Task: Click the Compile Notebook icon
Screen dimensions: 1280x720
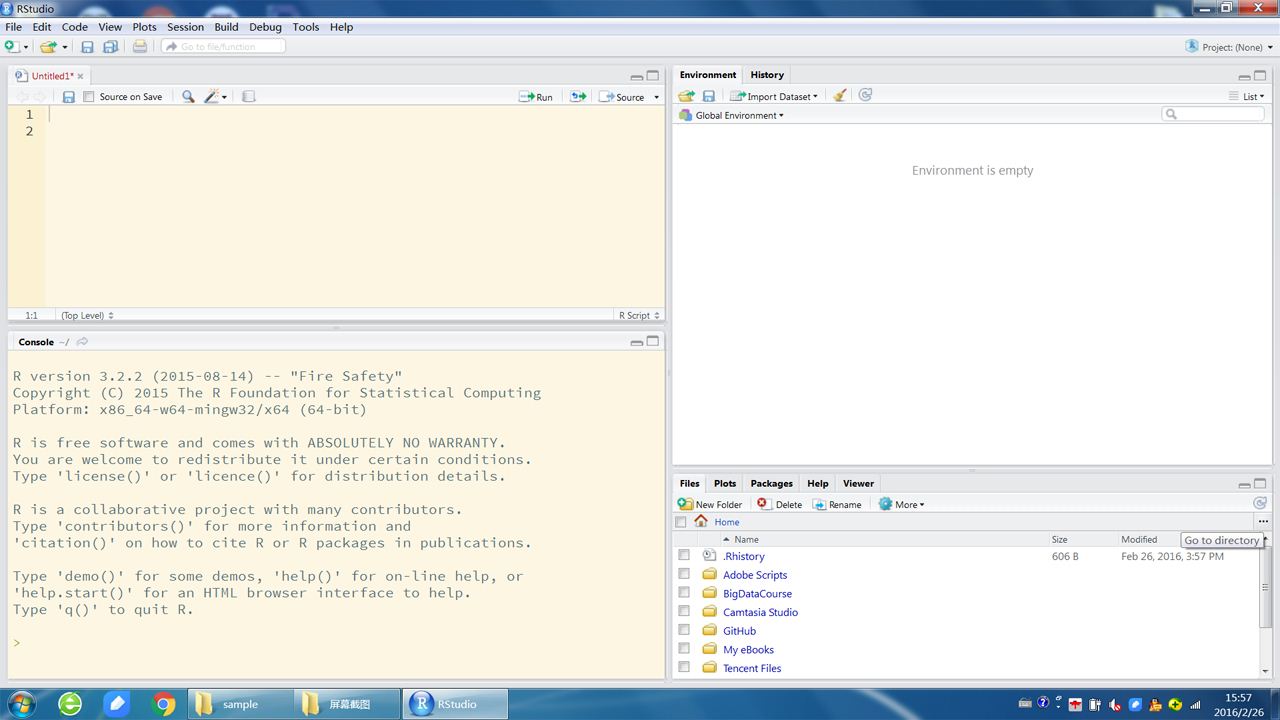Action: [x=249, y=97]
